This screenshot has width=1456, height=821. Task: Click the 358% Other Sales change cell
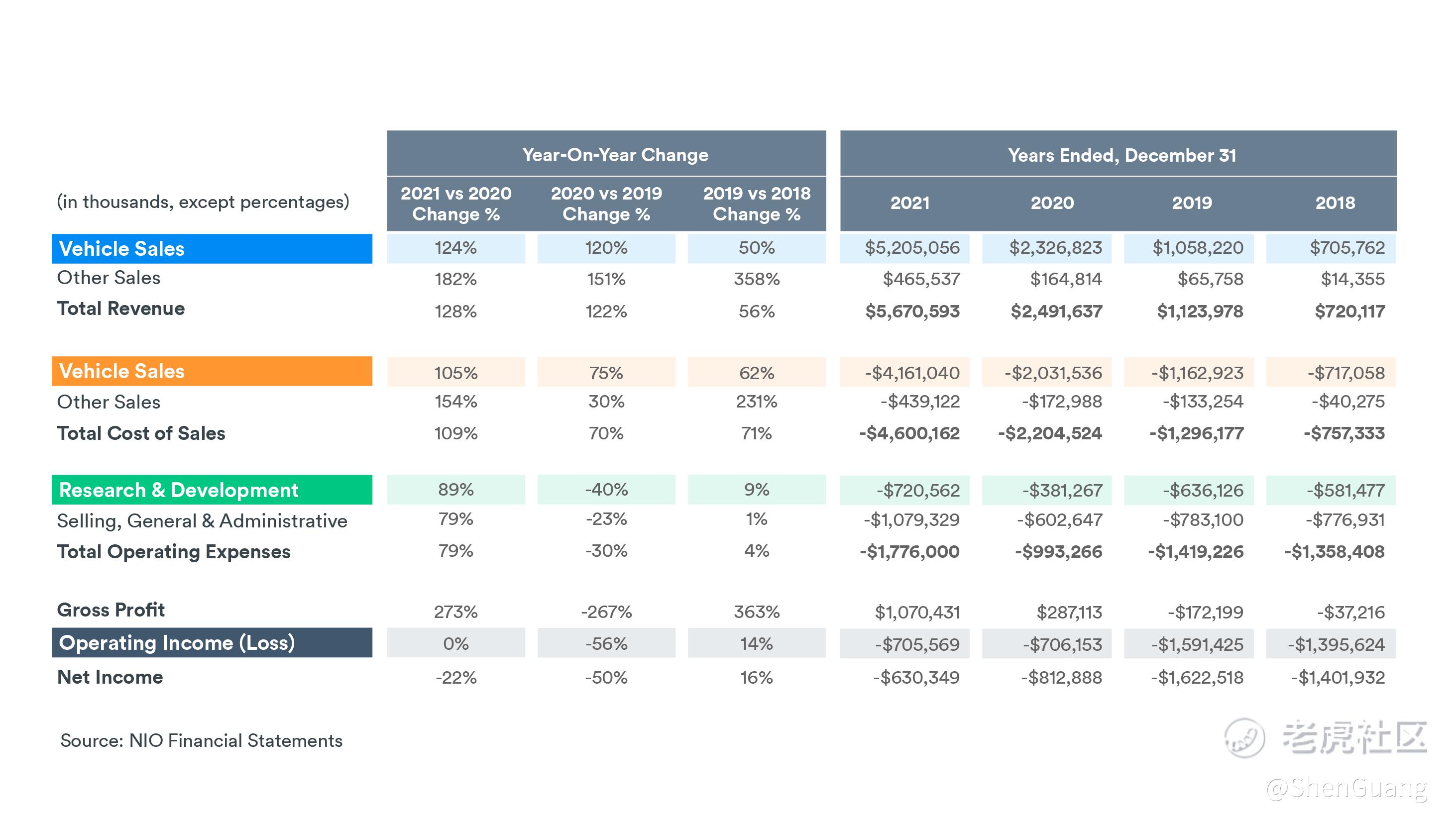[756, 279]
